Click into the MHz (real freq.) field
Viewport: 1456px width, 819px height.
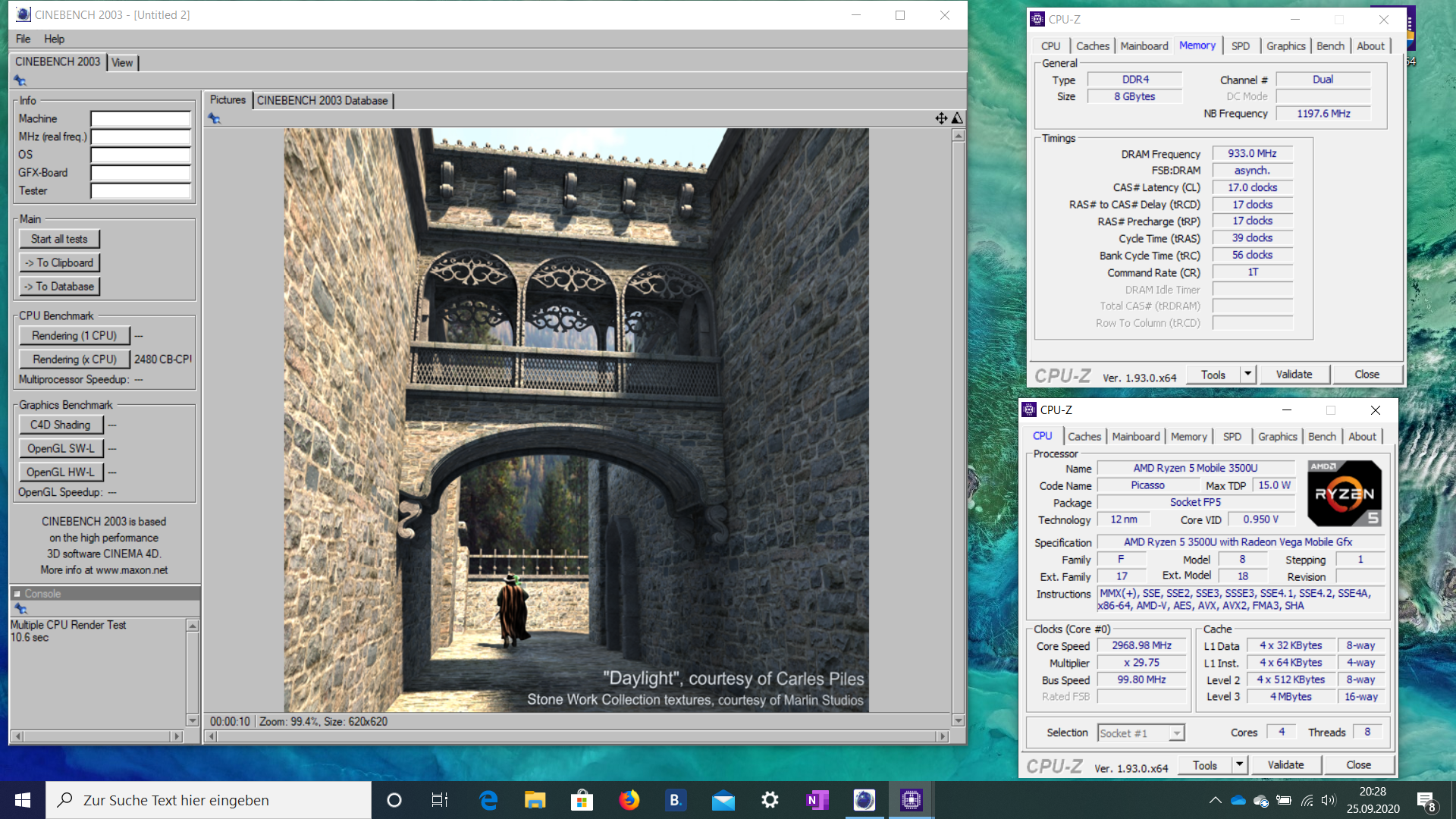coord(140,137)
